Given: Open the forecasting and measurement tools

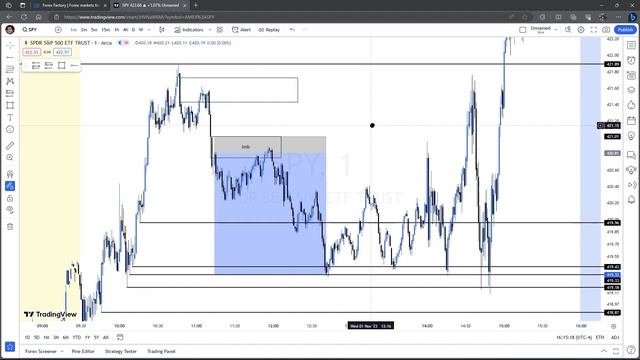Looking at the screenshot, I should pyautogui.click(x=10, y=93).
